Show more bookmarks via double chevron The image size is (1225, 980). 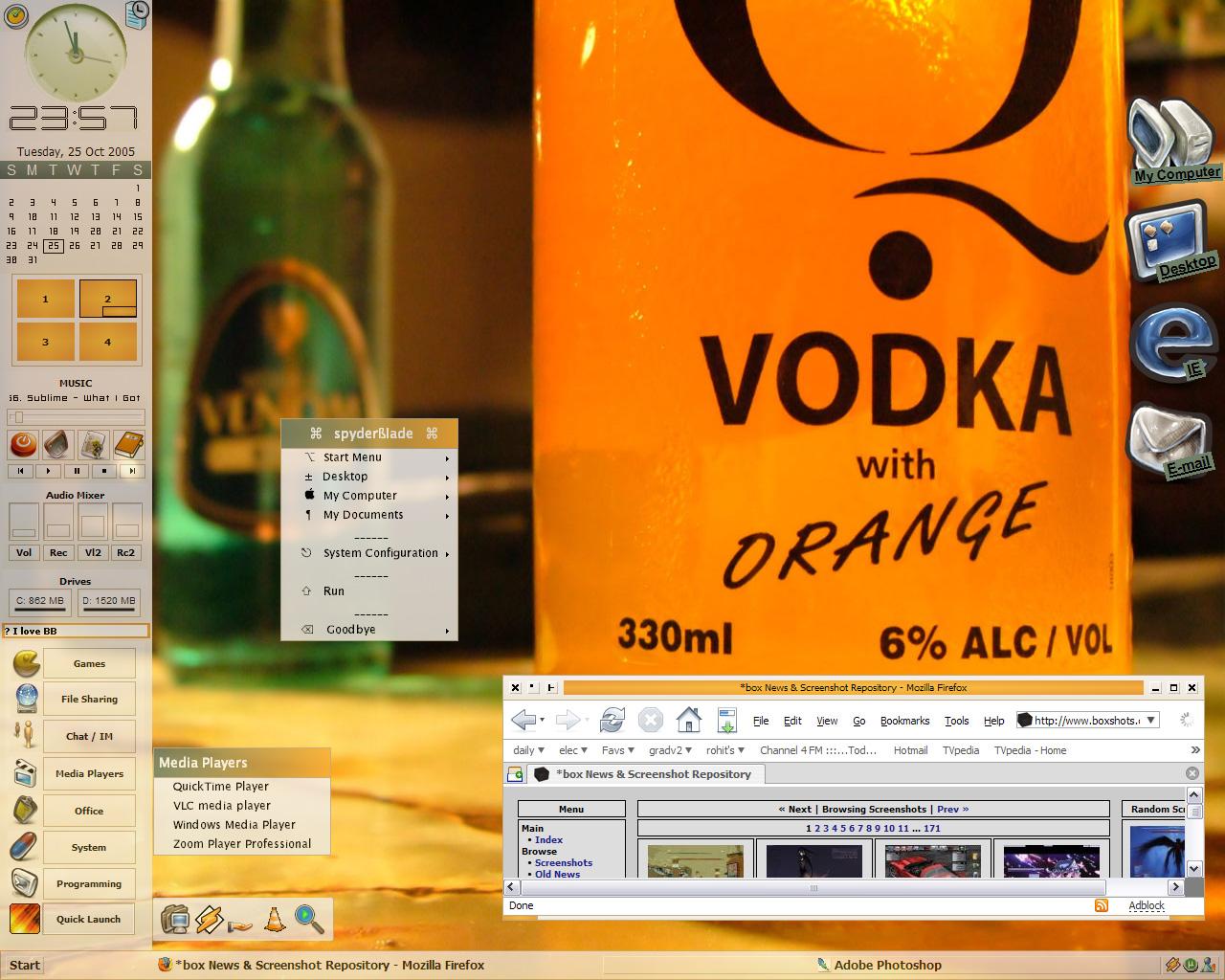tap(1195, 750)
